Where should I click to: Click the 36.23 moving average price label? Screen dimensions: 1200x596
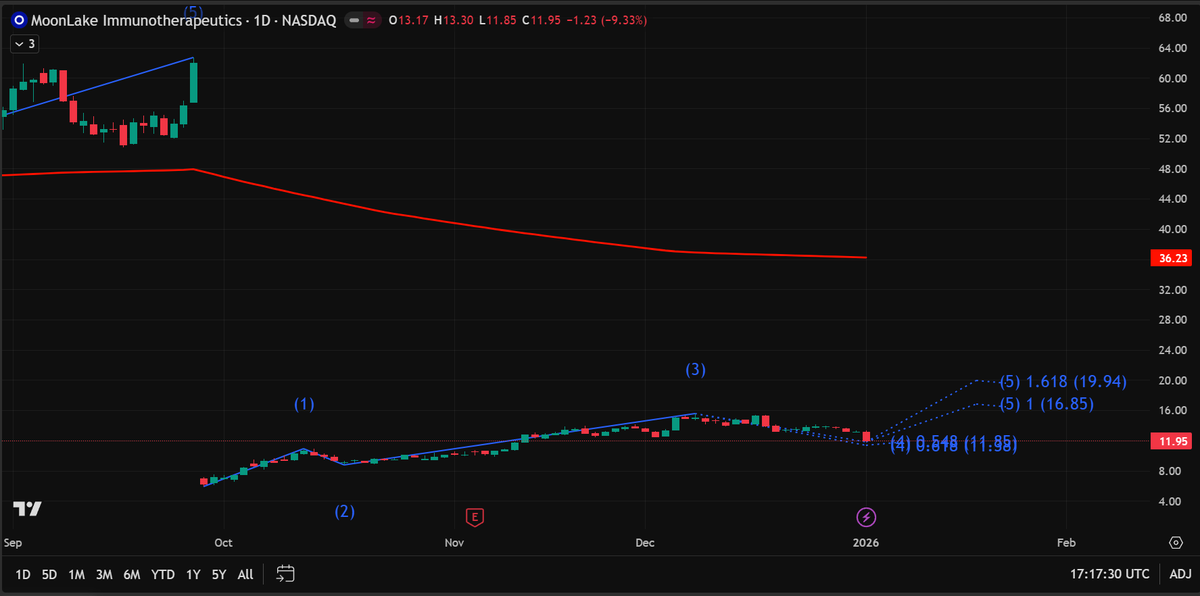point(1171,258)
